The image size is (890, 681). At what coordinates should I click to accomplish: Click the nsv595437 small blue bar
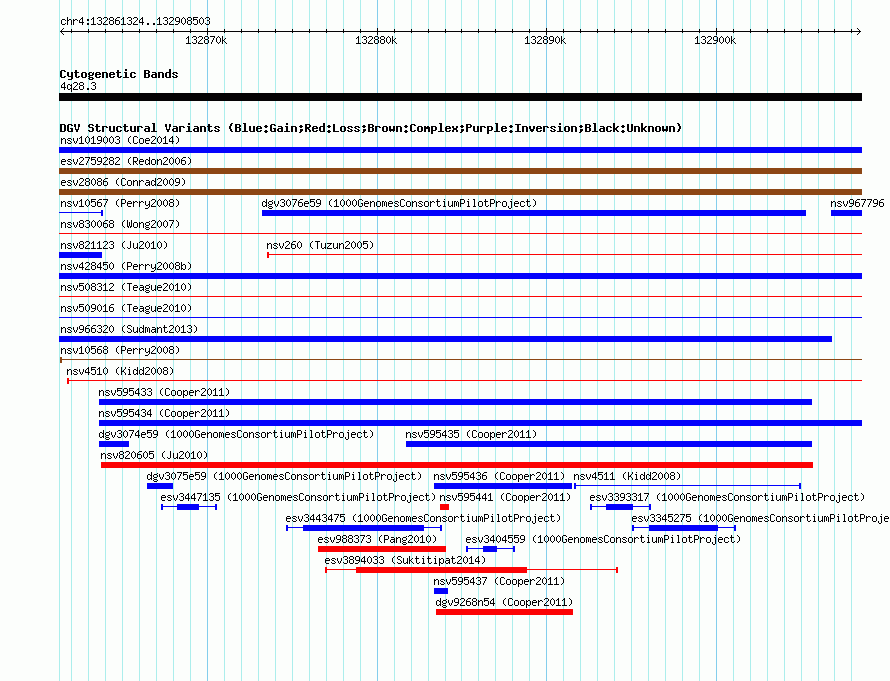coord(441,591)
